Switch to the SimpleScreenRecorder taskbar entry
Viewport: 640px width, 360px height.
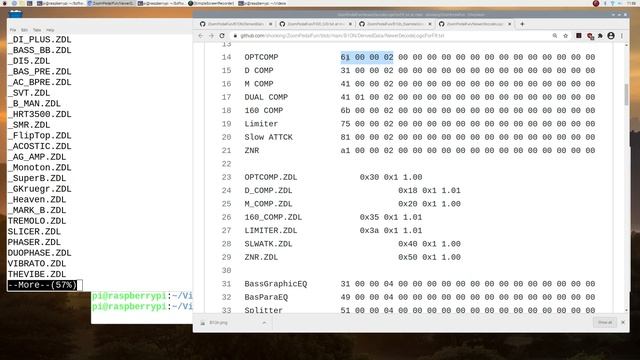click(211, 3)
